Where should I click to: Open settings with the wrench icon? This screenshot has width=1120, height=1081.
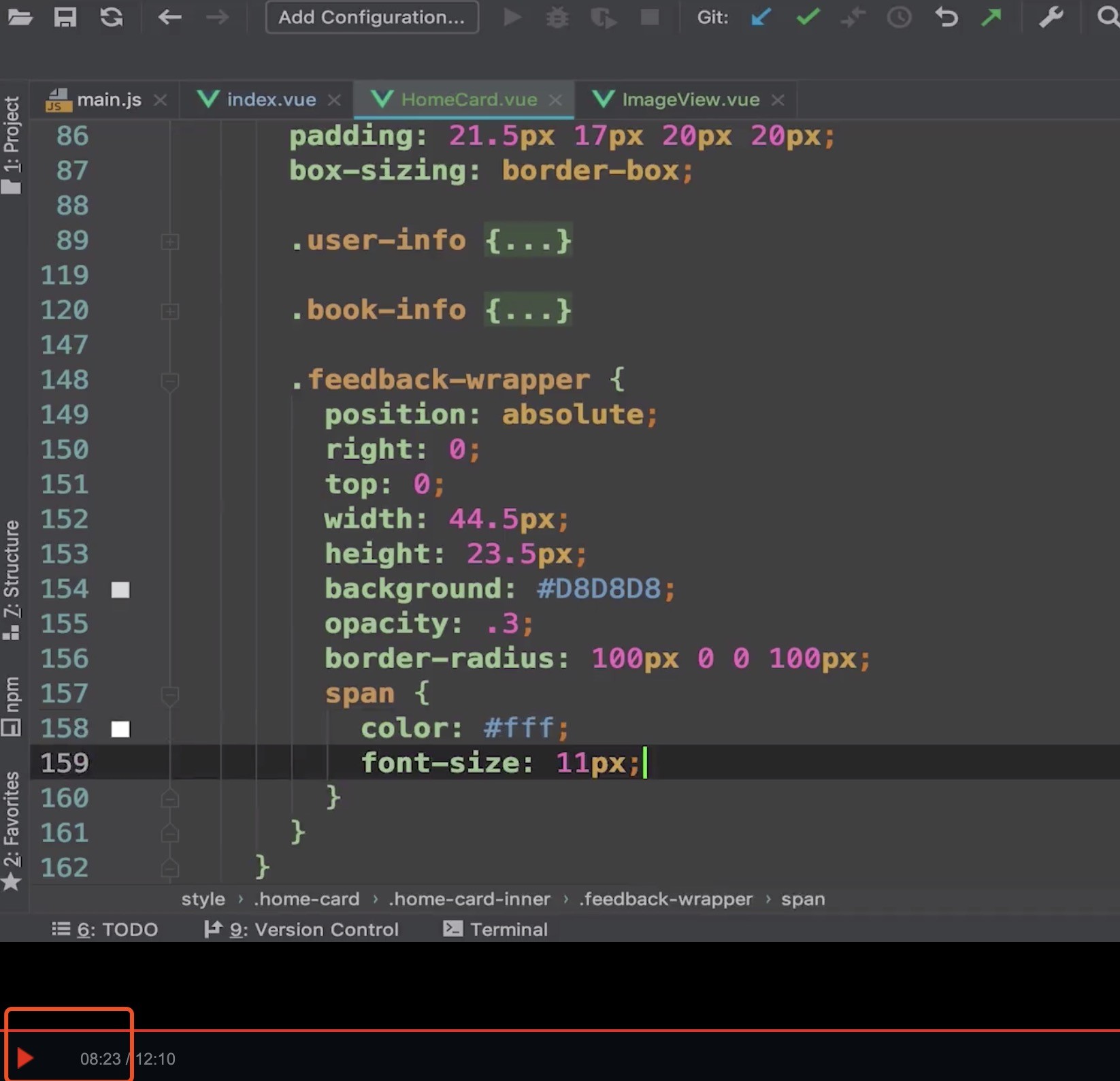pyautogui.click(x=1051, y=17)
